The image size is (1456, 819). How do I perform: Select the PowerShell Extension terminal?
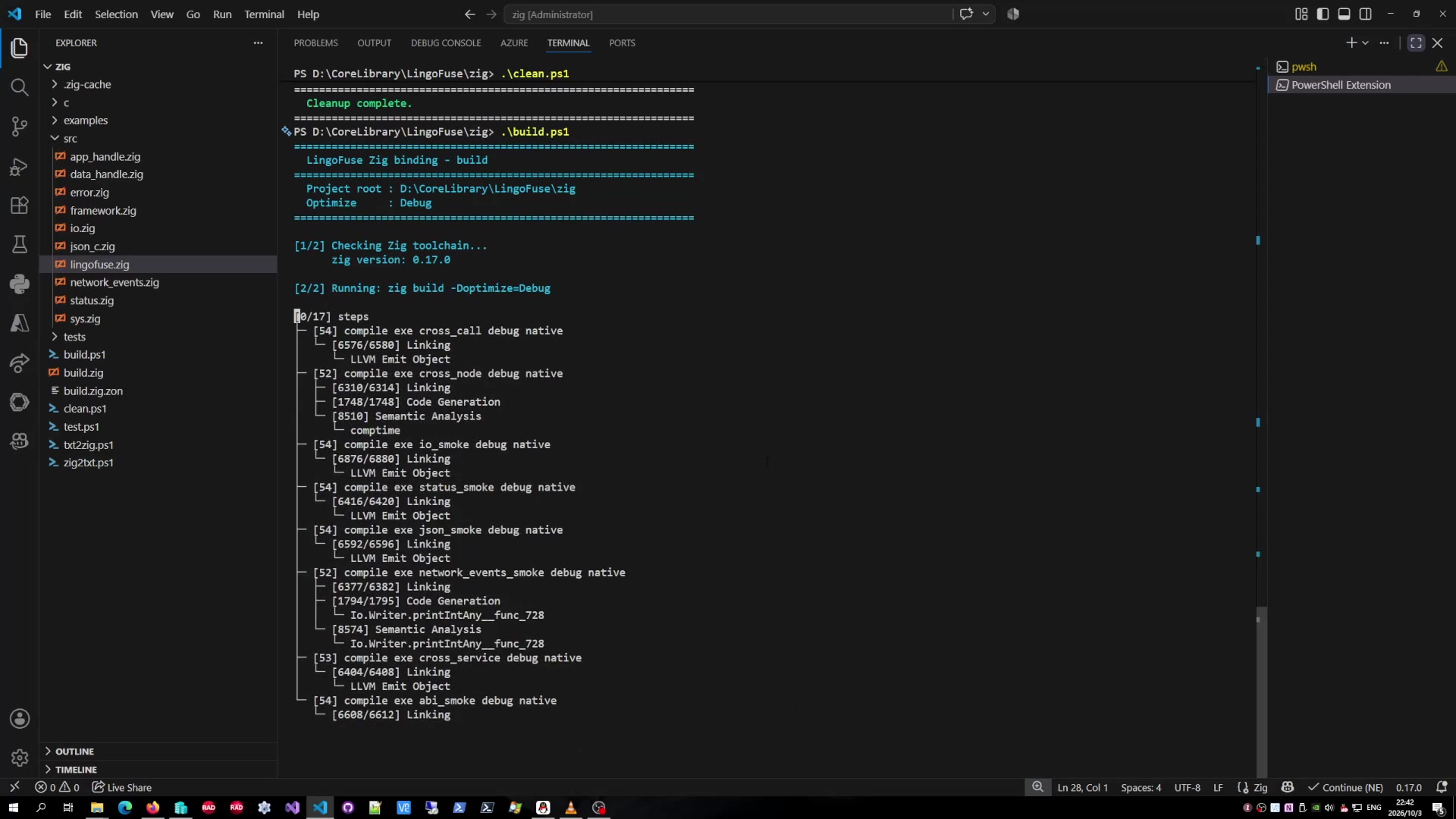point(1361,85)
